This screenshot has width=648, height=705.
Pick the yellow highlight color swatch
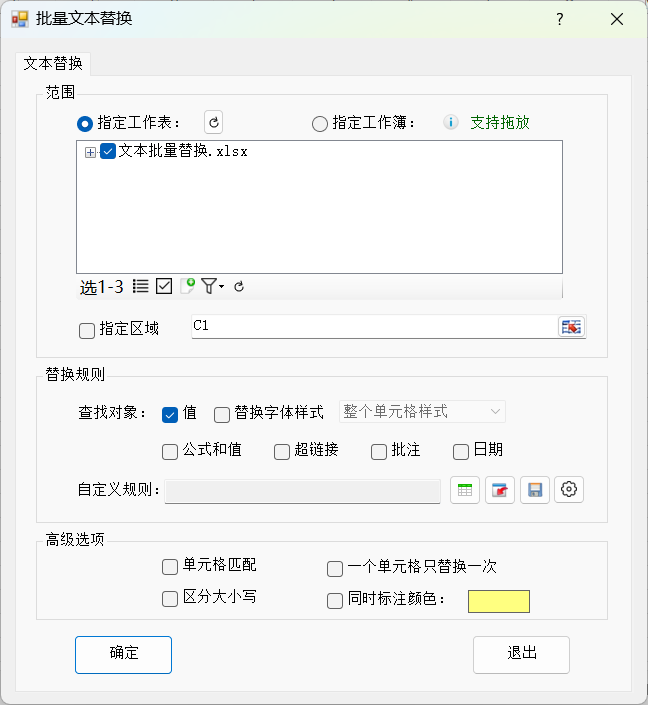(499, 601)
